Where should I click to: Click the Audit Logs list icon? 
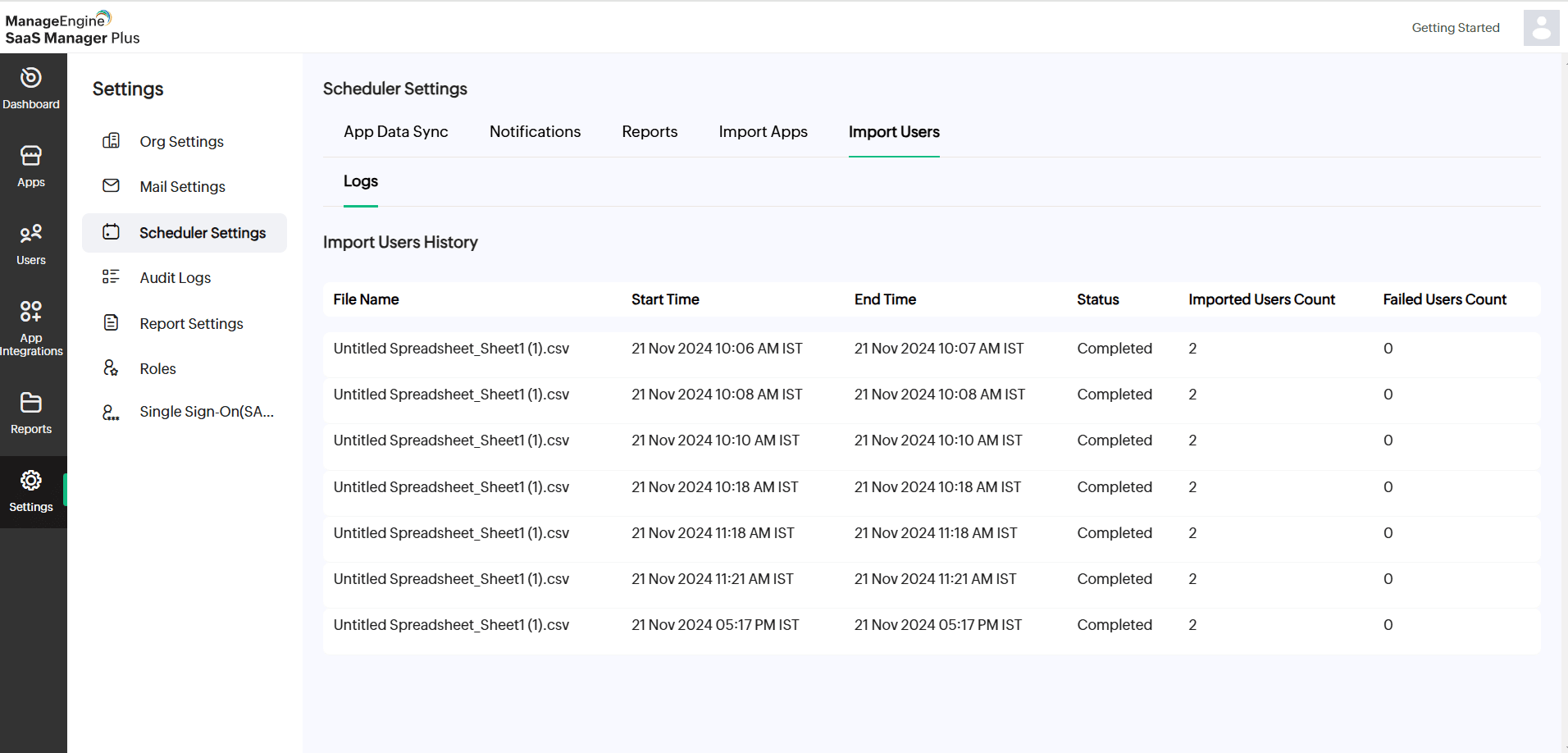pyautogui.click(x=111, y=277)
